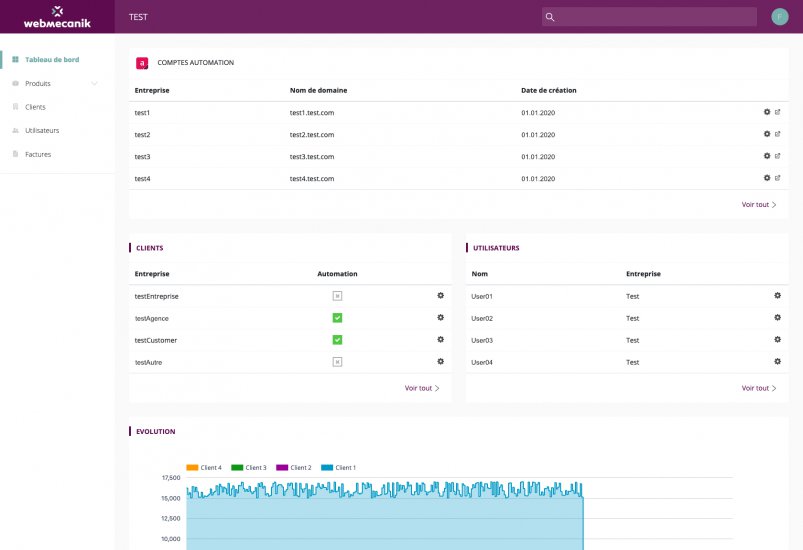Viewport: 803px width, 550px height.
Task: Open settings gear for test3 account
Action: pyautogui.click(x=767, y=156)
